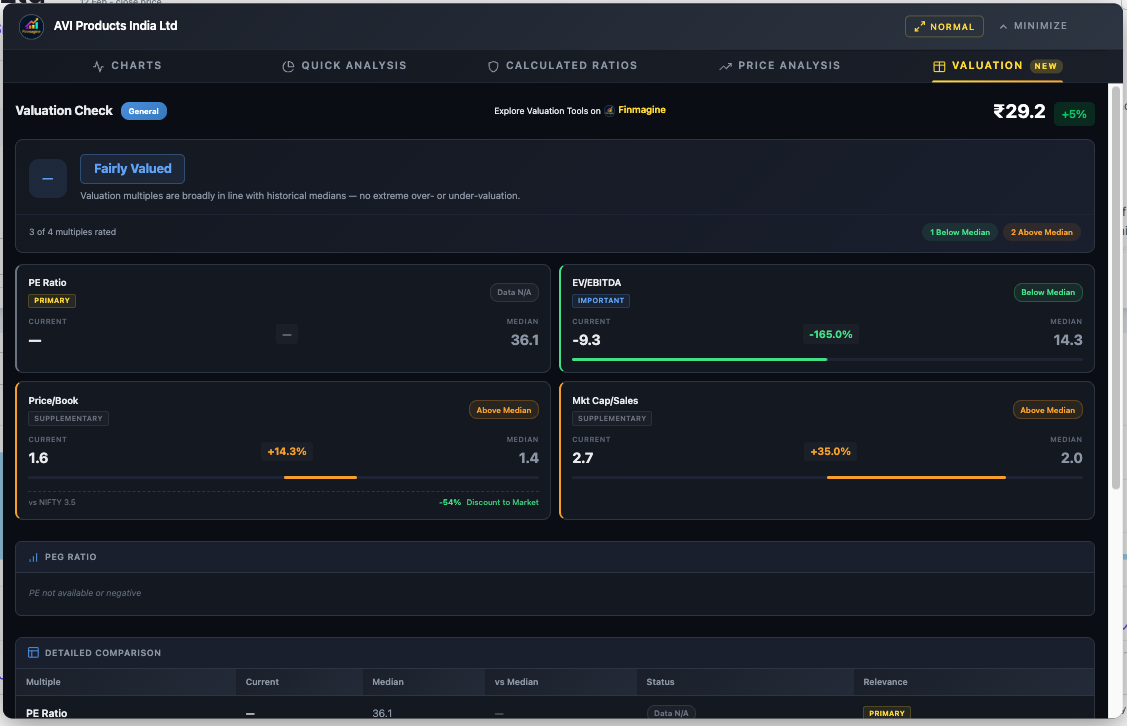Click the Charts pulse icon
This screenshot has width=1127, height=726.
[x=98, y=66]
